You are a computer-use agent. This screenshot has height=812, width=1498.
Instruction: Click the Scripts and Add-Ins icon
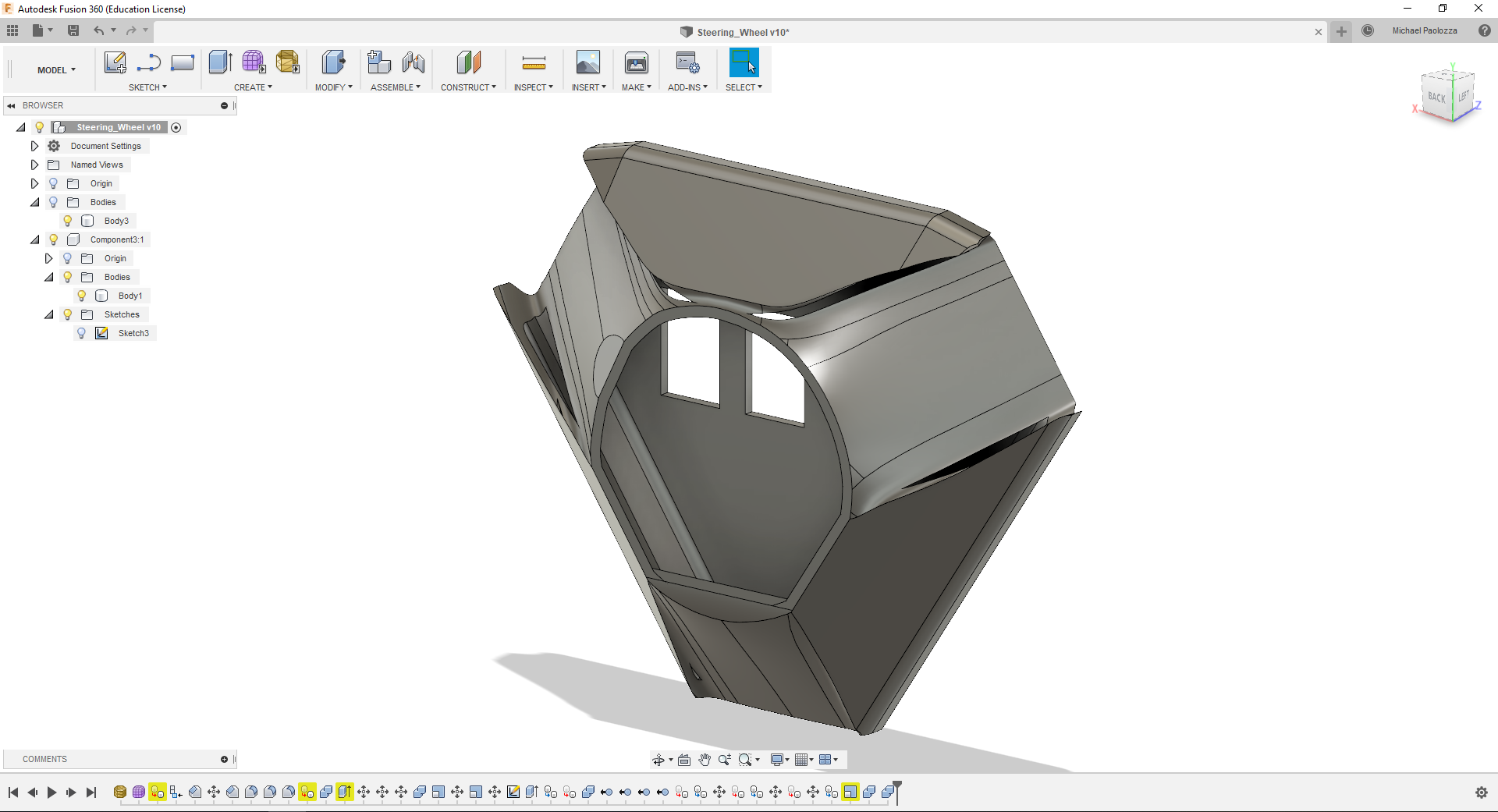click(x=687, y=62)
